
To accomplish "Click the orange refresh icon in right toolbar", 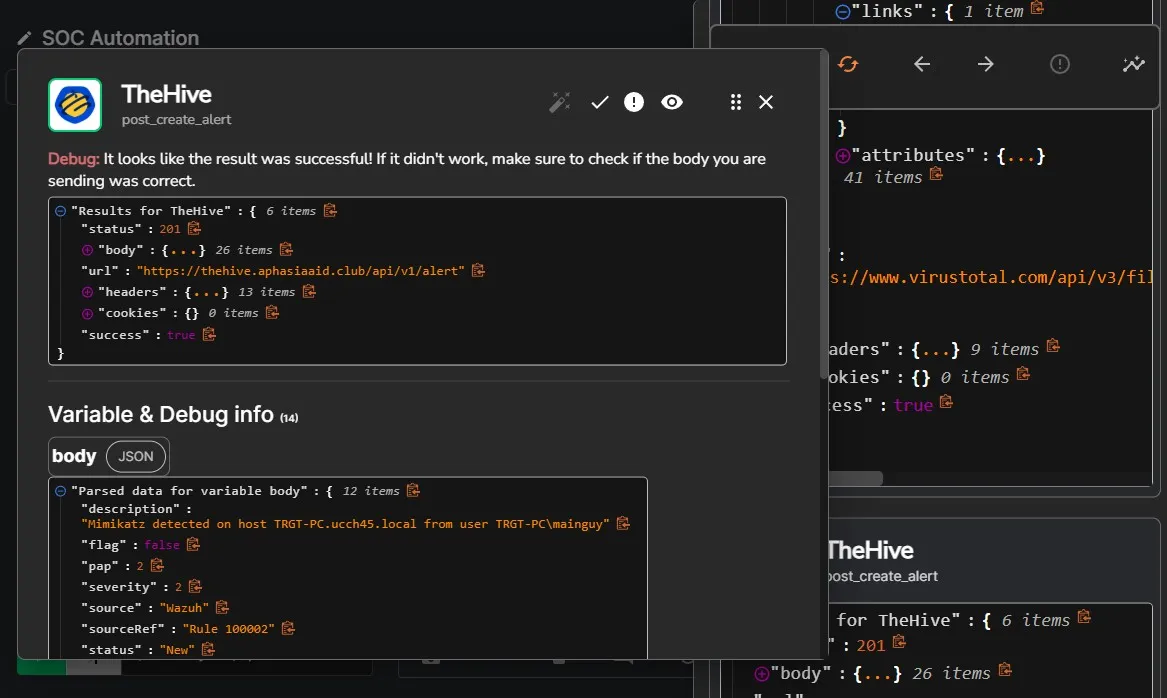I will pos(848,64).
